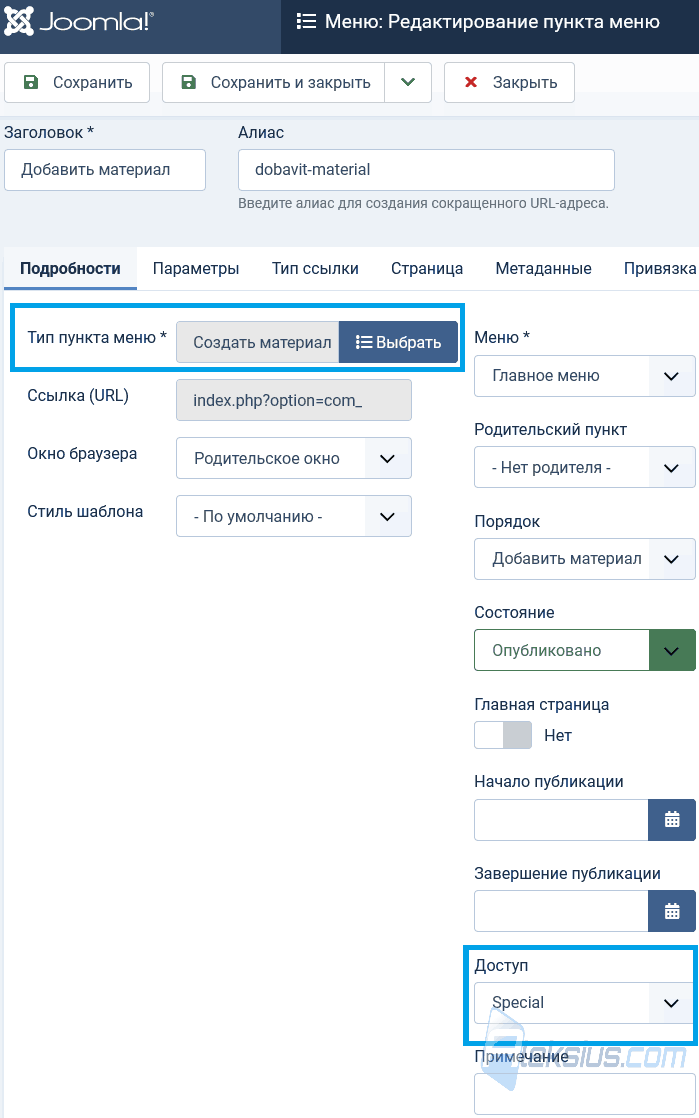Screen dimensions: 699x1118
Task: Expand the Меню dropdown showing Главное меню
Action: tap(585, 376)
